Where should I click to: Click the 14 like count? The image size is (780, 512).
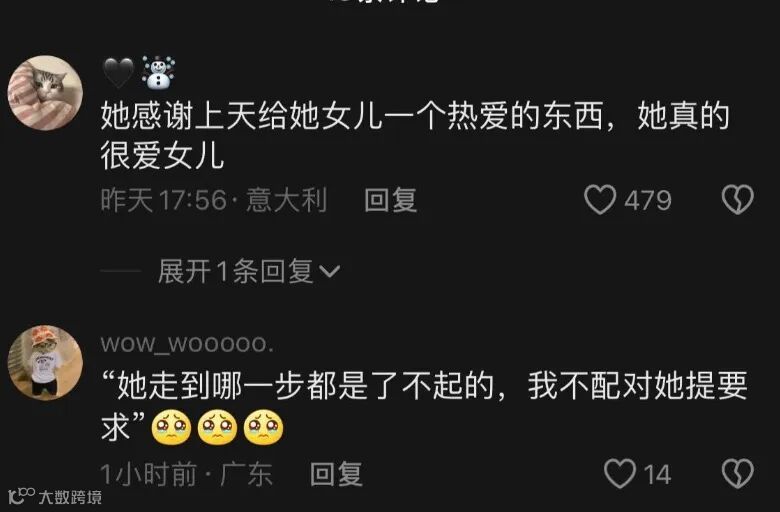pyautogui.click(x=658, y=474)
